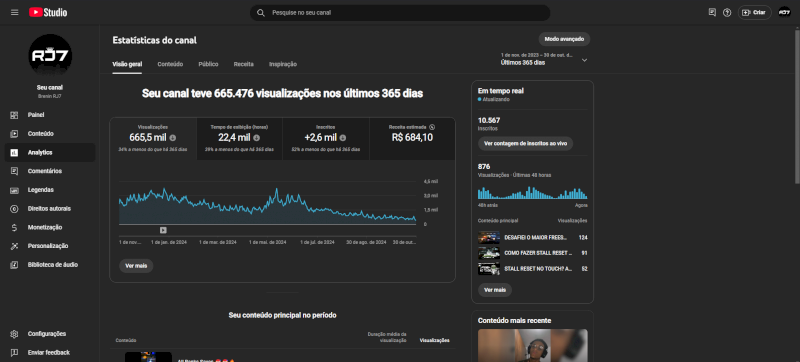Click info icon beside 665,5 mil views
Screen dimensions: 800x362
tap(172, 138)
